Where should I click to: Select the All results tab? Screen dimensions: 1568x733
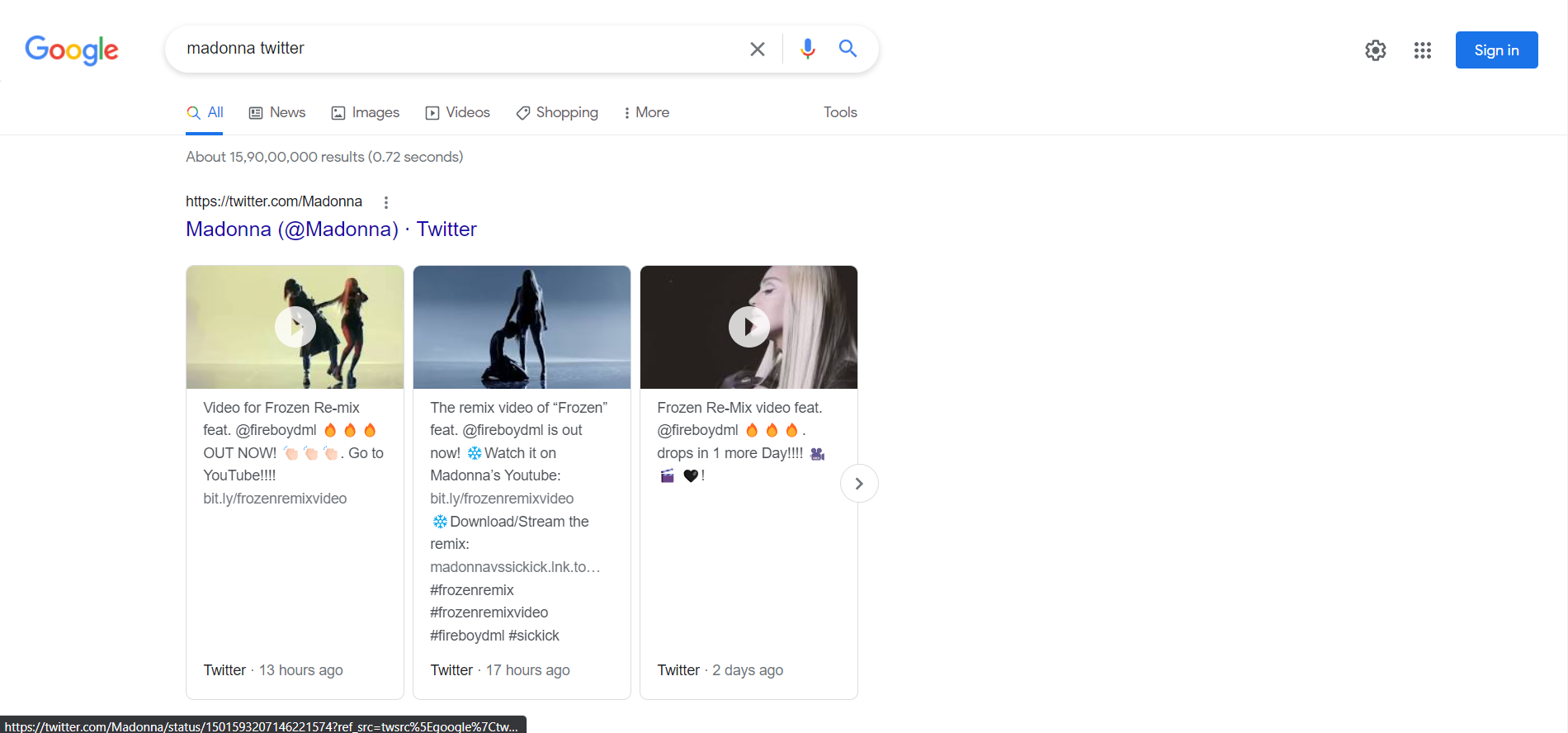[x=205, y=113]
